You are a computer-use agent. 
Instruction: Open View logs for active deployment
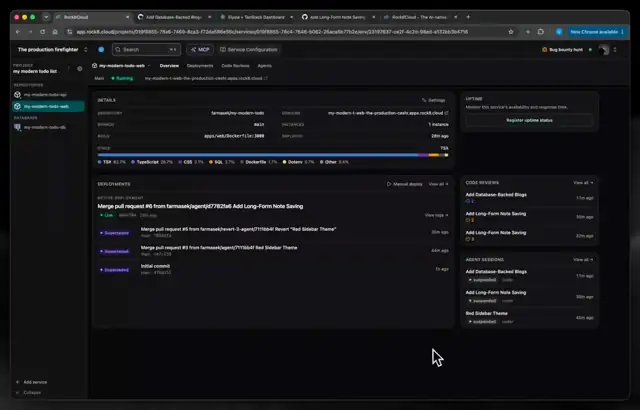tap(436, 215)
